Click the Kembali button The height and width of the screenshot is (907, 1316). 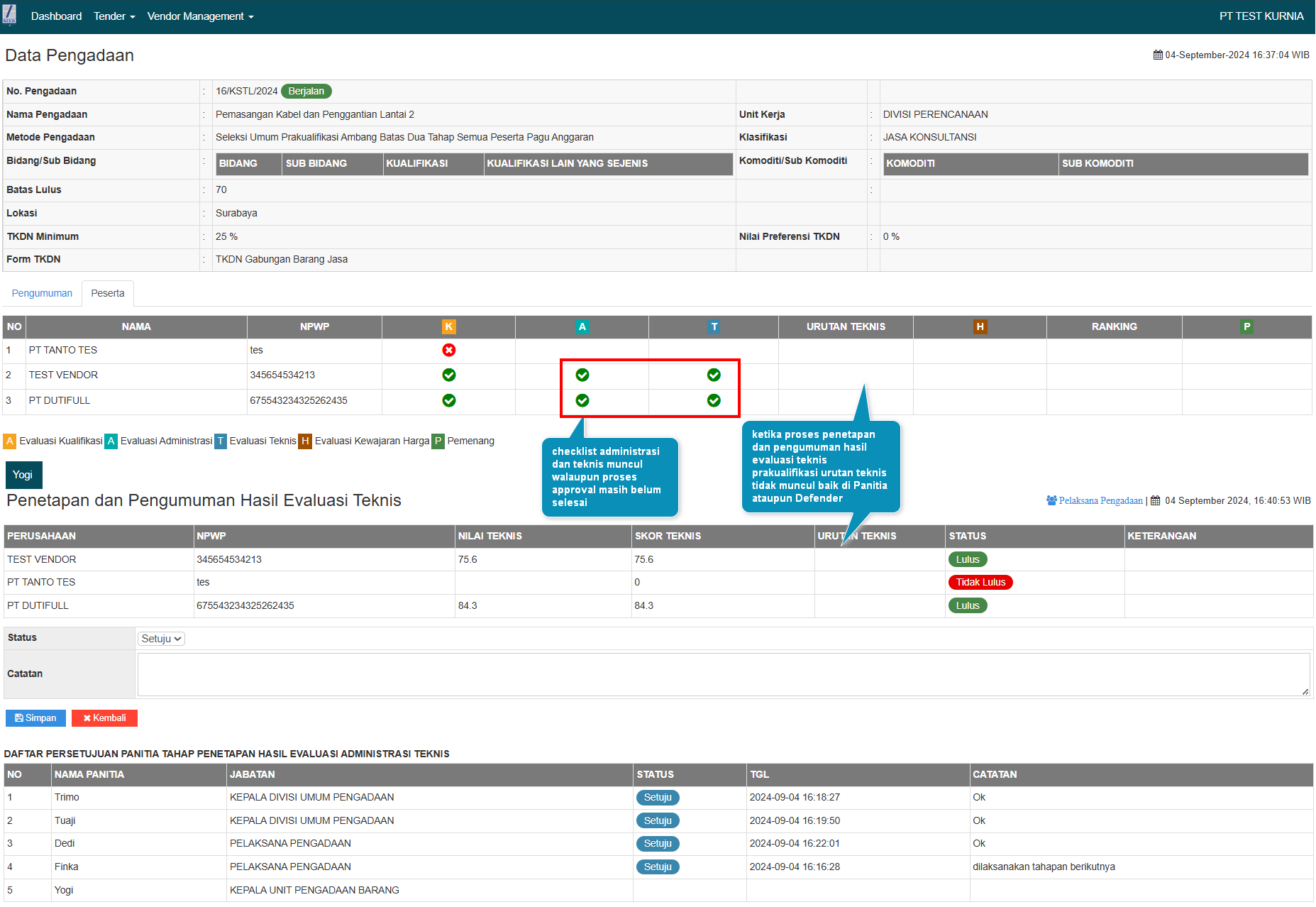click(104, 718)
